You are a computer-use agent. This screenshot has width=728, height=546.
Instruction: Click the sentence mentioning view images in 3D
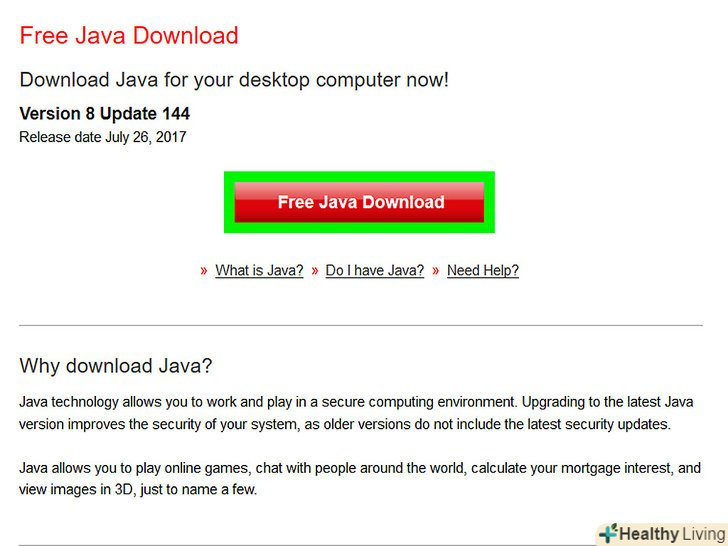(x=138, y=489)
